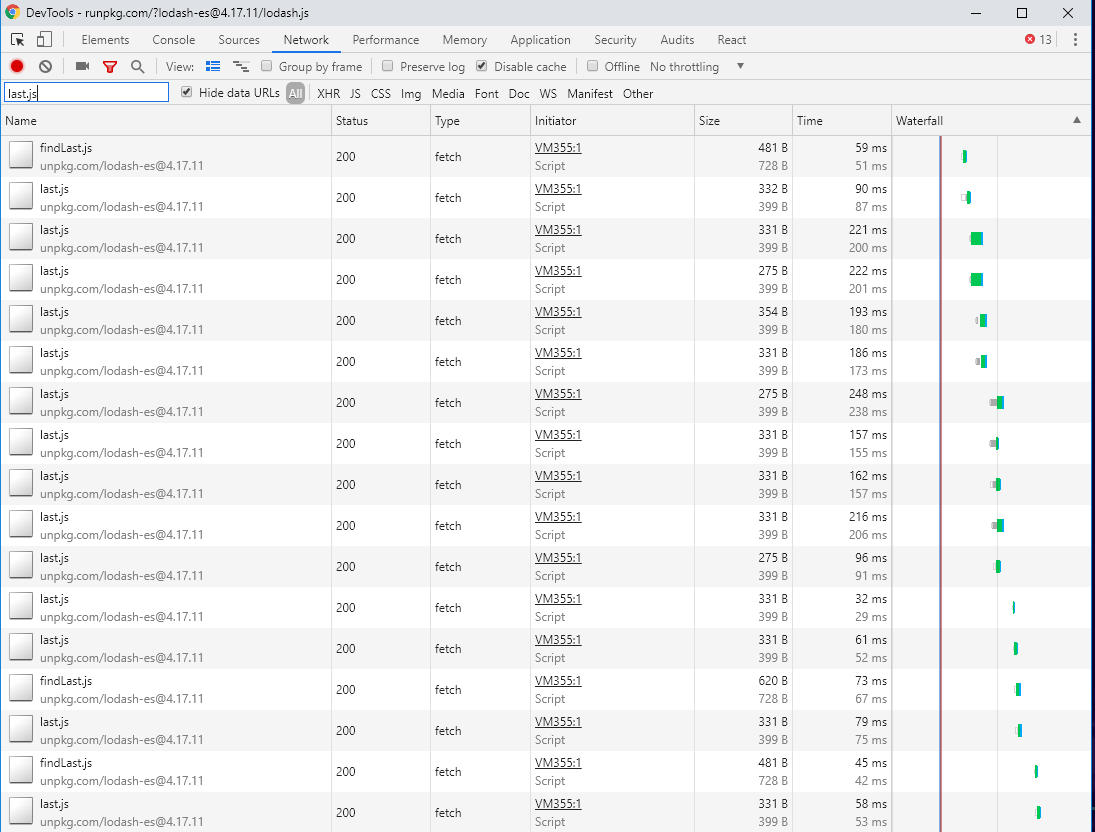Clear the network log icon

(x=45, y=66)
